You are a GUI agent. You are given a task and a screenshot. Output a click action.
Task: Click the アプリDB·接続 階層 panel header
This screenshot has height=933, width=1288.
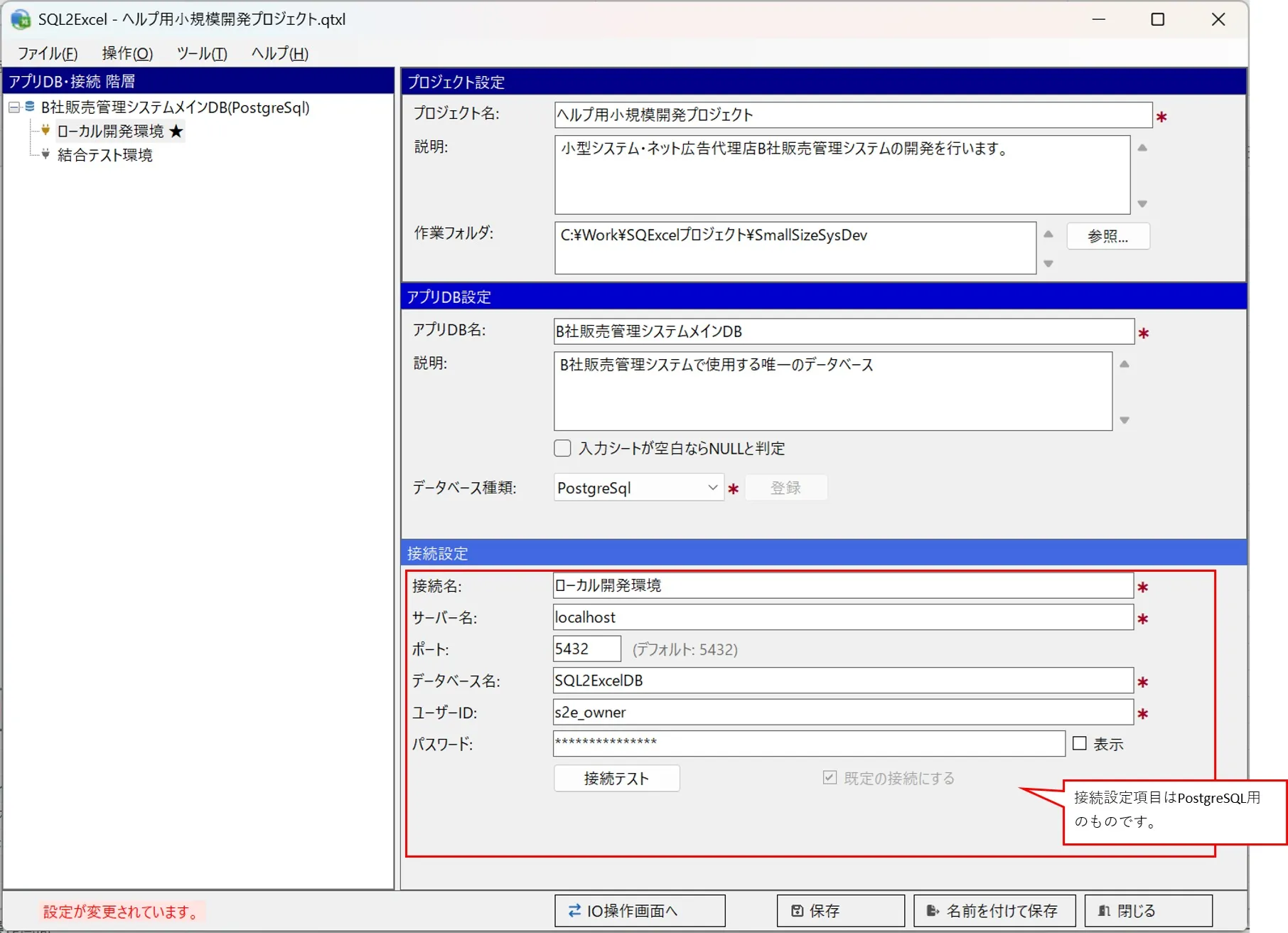coord(198,81)
